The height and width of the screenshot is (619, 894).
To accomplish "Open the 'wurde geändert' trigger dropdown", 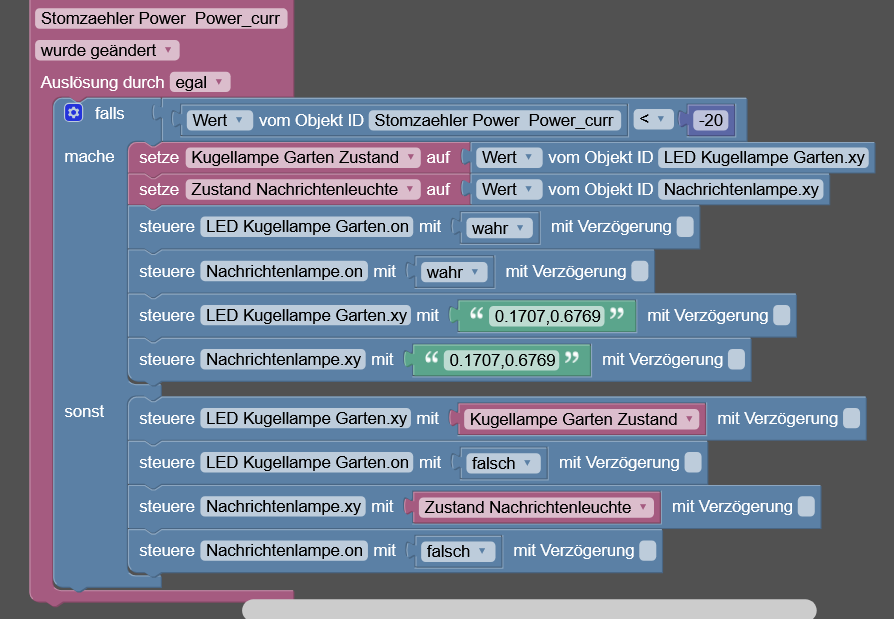I will click(x=107, y=50).
